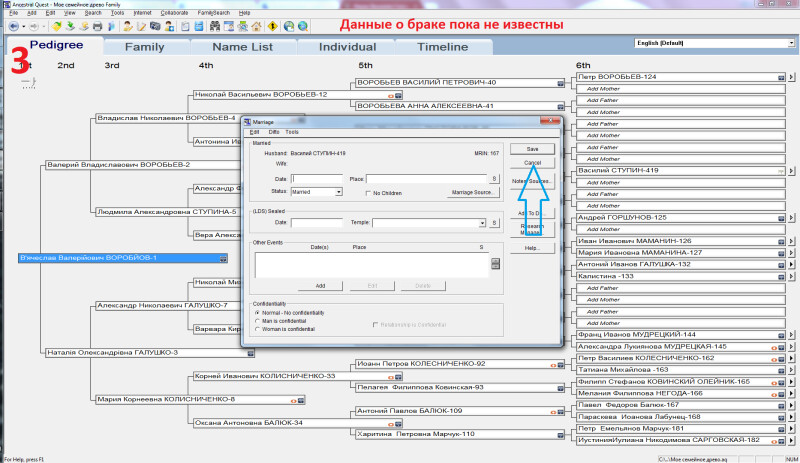Open the Collaborate menu
This screenshot has width=800, height=463.
click(x=174, y=13)
